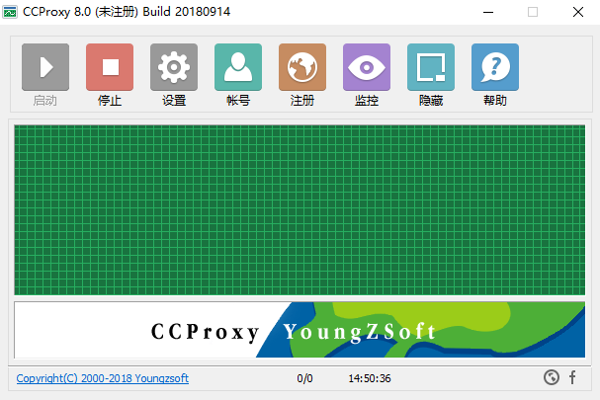Click the 14:50:36 clock in status bar
Viewport: 600px width, 400px height.
coord(369,379)
